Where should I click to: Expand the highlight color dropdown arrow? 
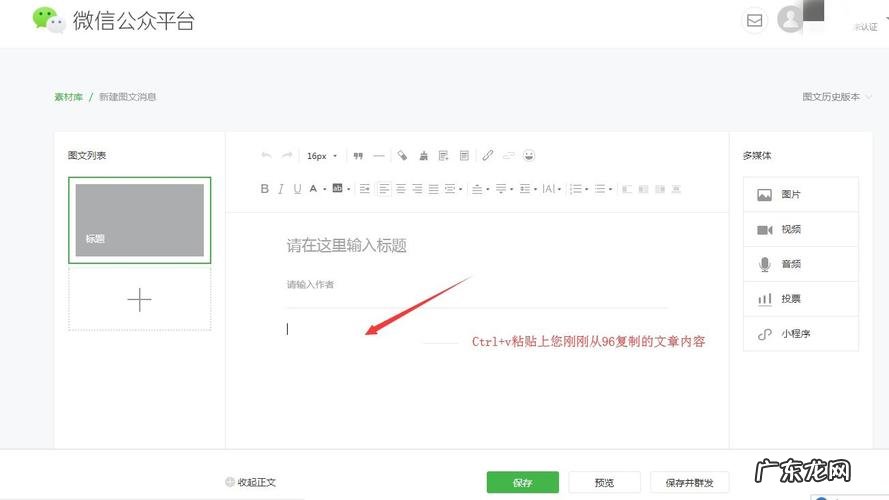tap(349, 189)
